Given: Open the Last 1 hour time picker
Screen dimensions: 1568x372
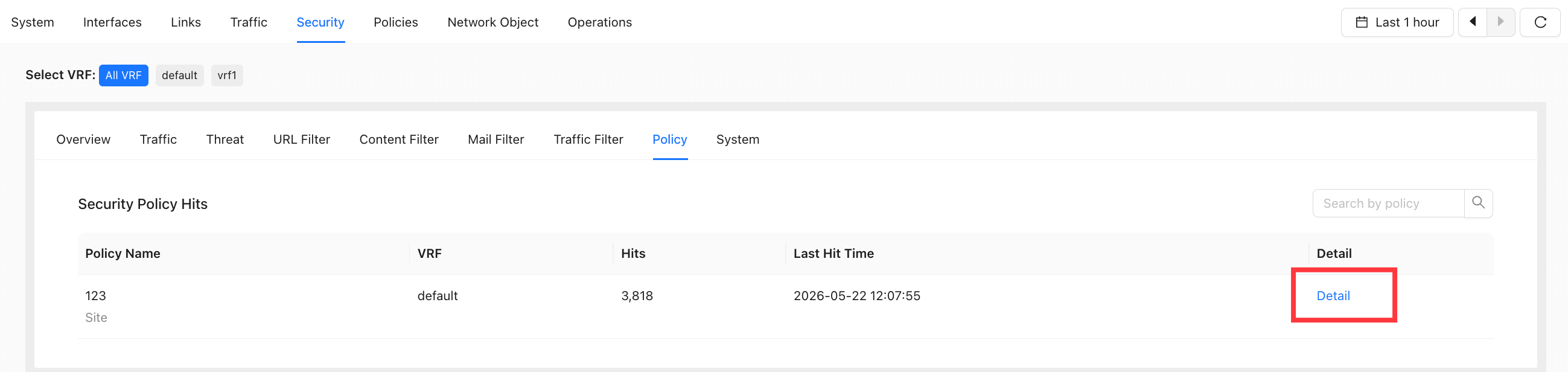Looking at the screenshot, I should click(1397, 22).
